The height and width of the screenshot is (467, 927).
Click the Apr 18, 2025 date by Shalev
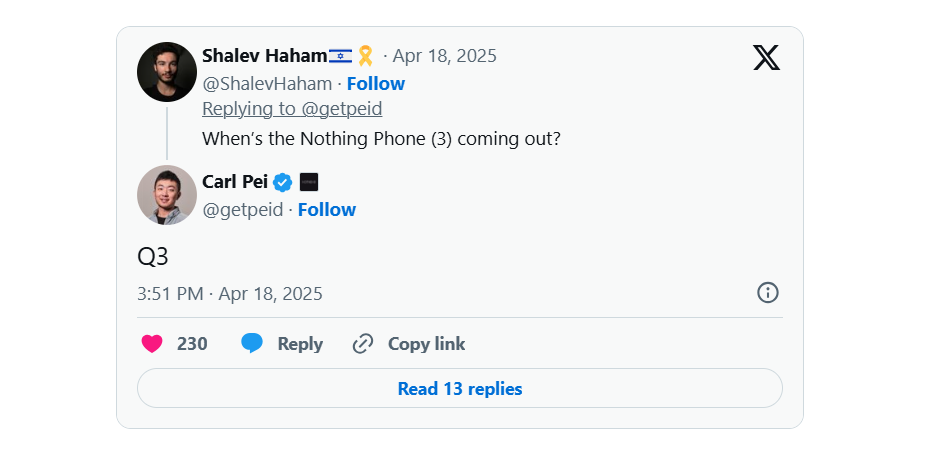click(445, 56)
